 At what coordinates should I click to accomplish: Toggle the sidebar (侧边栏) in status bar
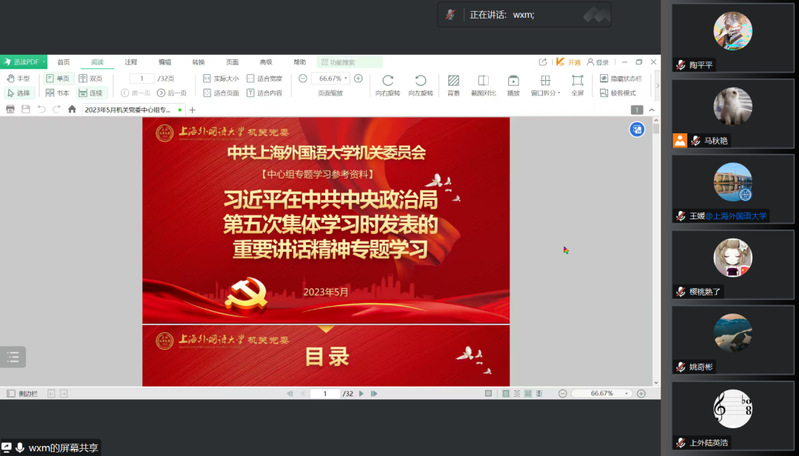(x=23, y=393)
